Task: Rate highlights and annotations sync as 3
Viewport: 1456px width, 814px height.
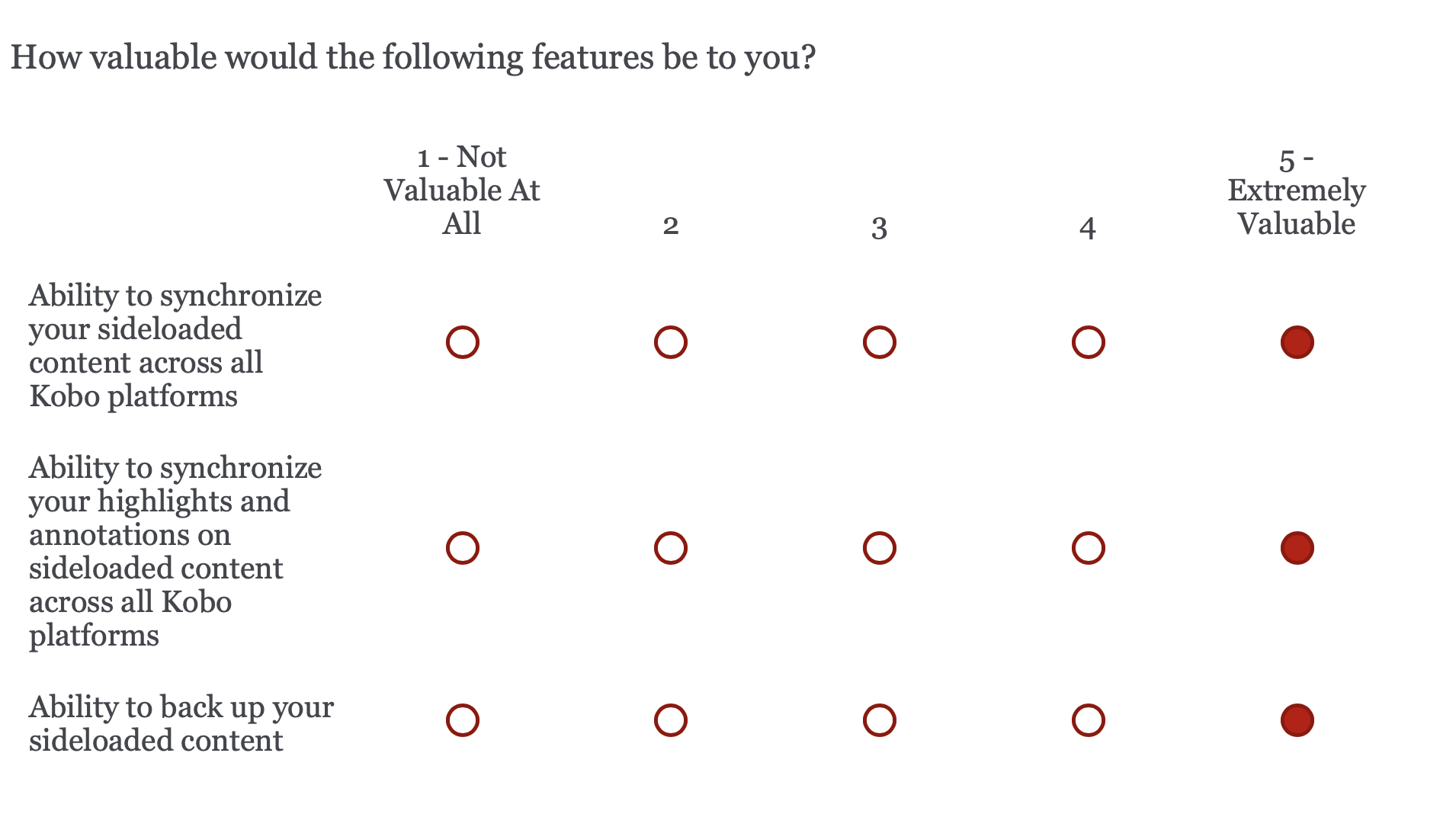Action: pos(879,548)
